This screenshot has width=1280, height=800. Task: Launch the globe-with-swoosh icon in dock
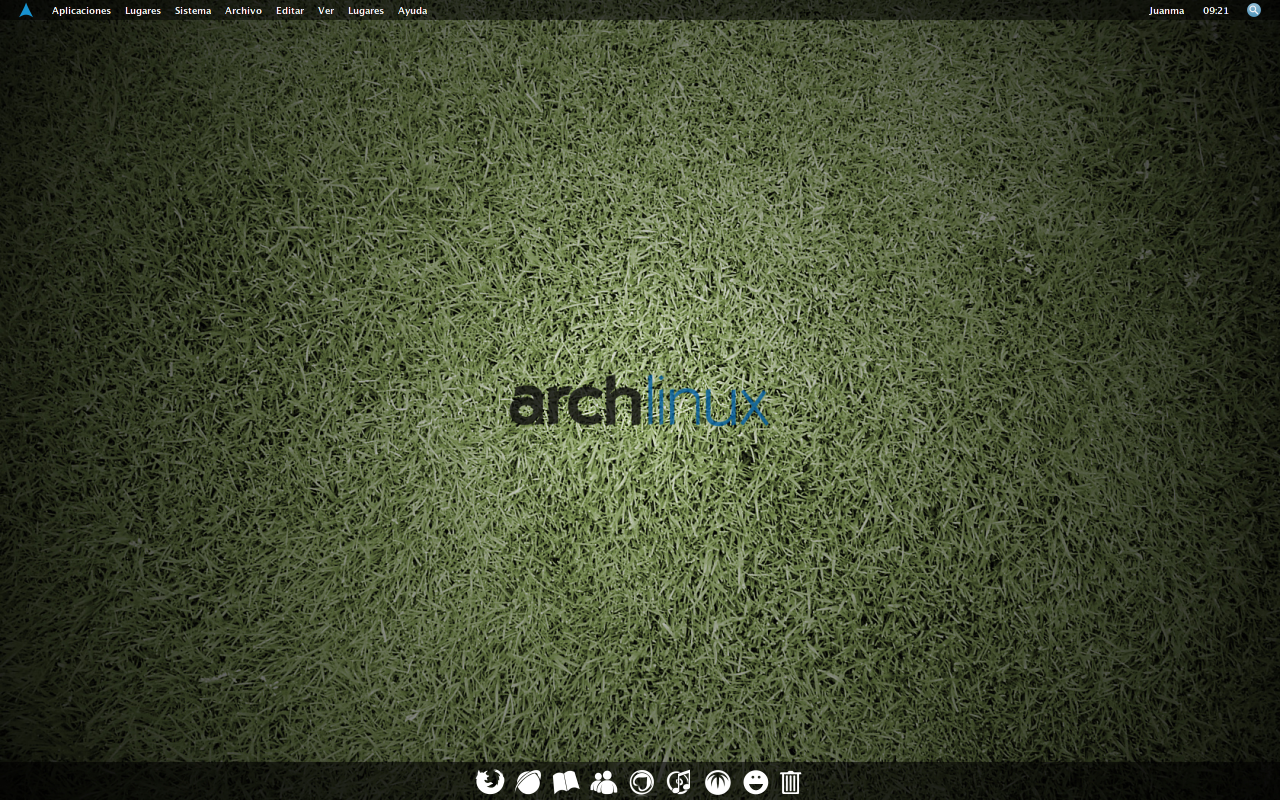tap(528, 782)
